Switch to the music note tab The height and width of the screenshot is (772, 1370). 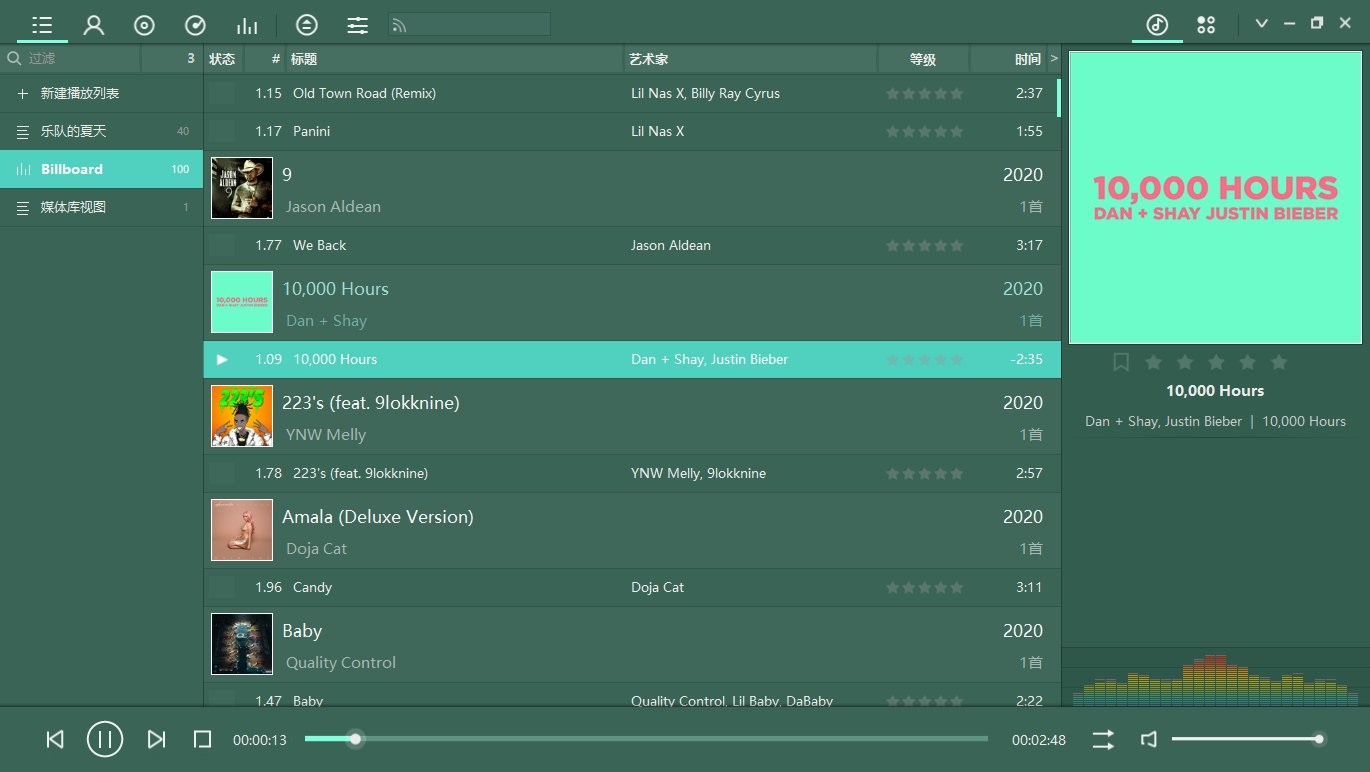(x=1156, y=24)
